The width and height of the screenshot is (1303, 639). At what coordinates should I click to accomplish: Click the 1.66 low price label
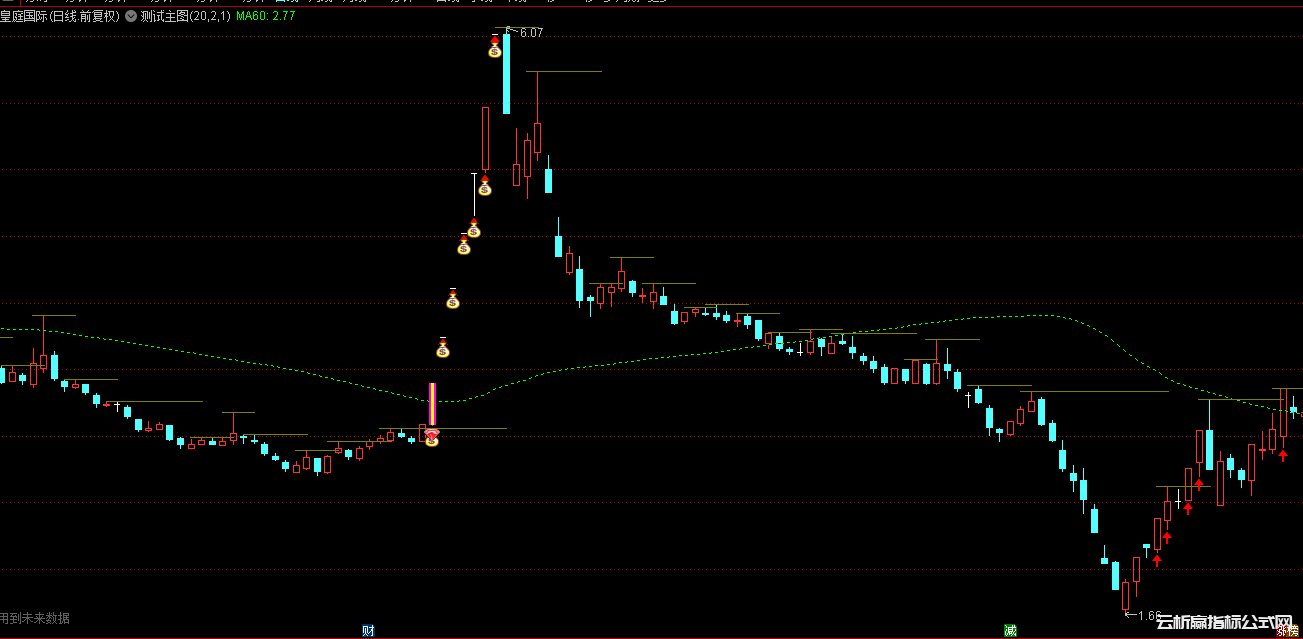(1149, 616)
